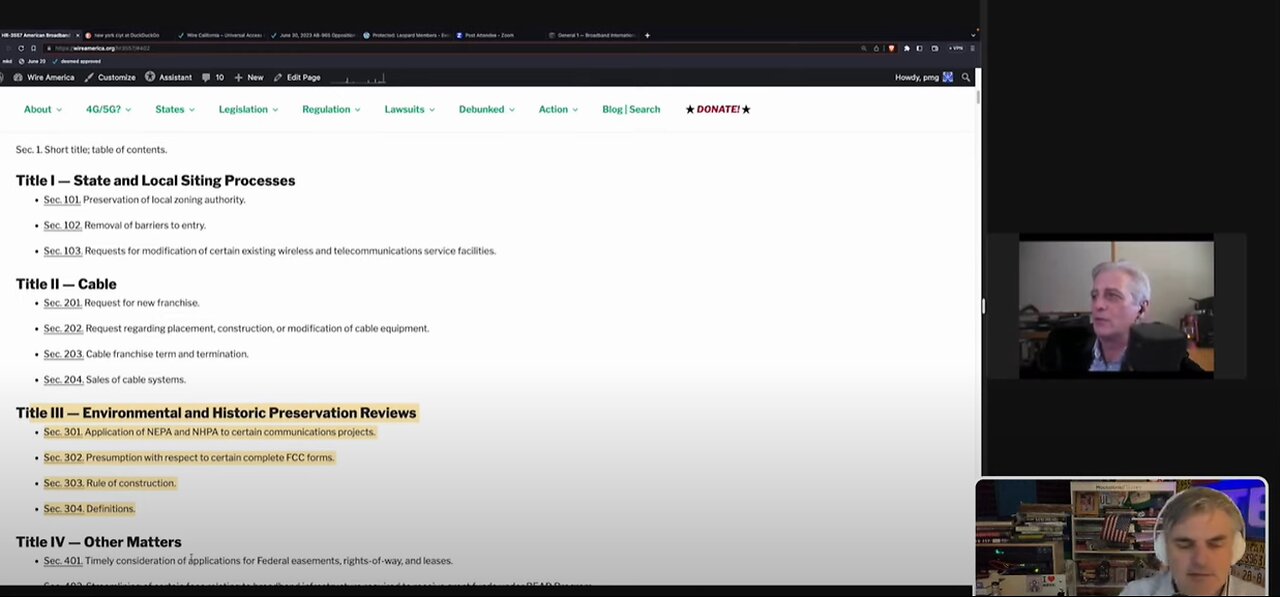Click the WordPress search magnifier icon
Image resolution: width=1280 pixels, height=597 pixels.
pyautogui.click(x=966, y=77)
